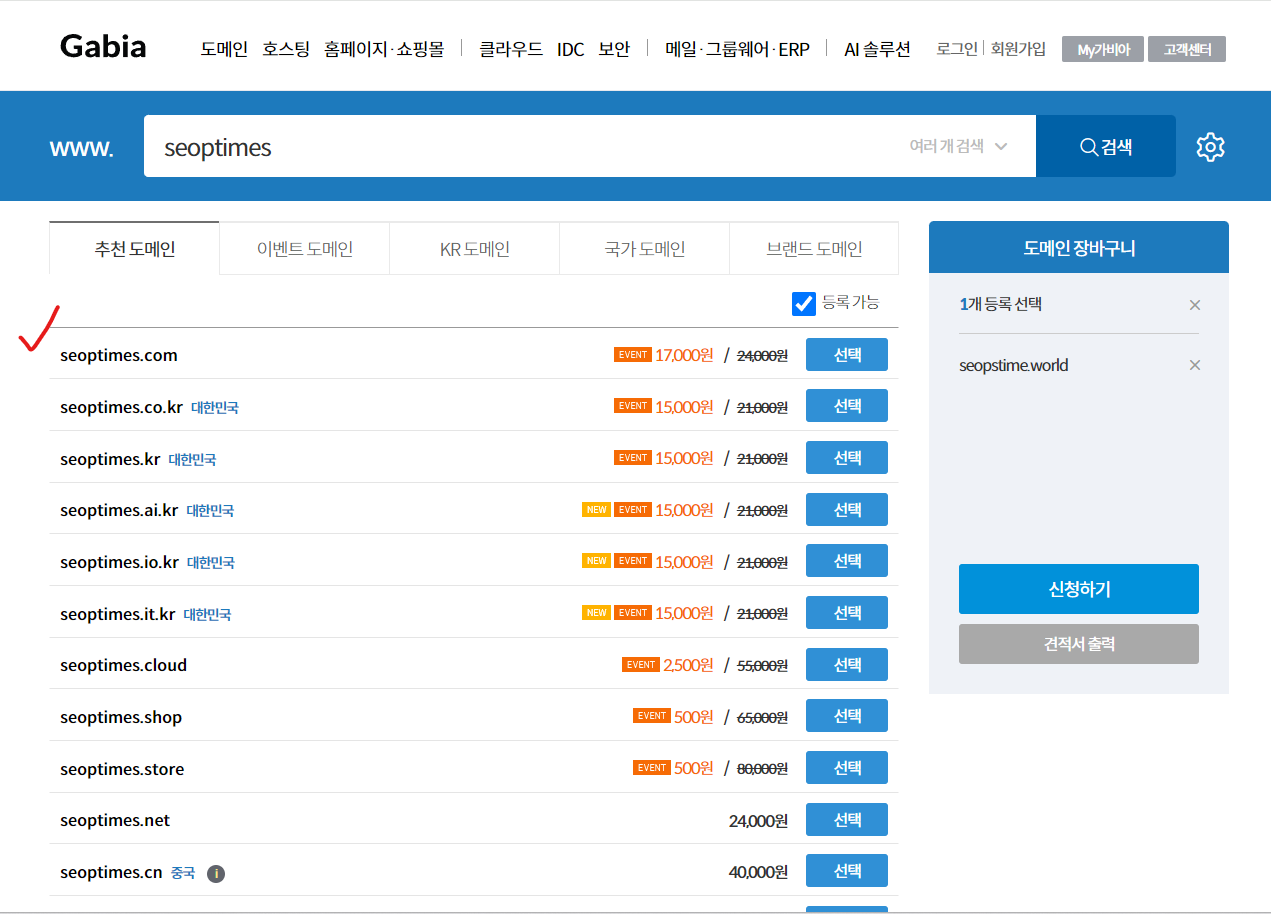Click seopstime.world in the cart
This screenshot has height=914, width=1271.
click(1013, 365)
